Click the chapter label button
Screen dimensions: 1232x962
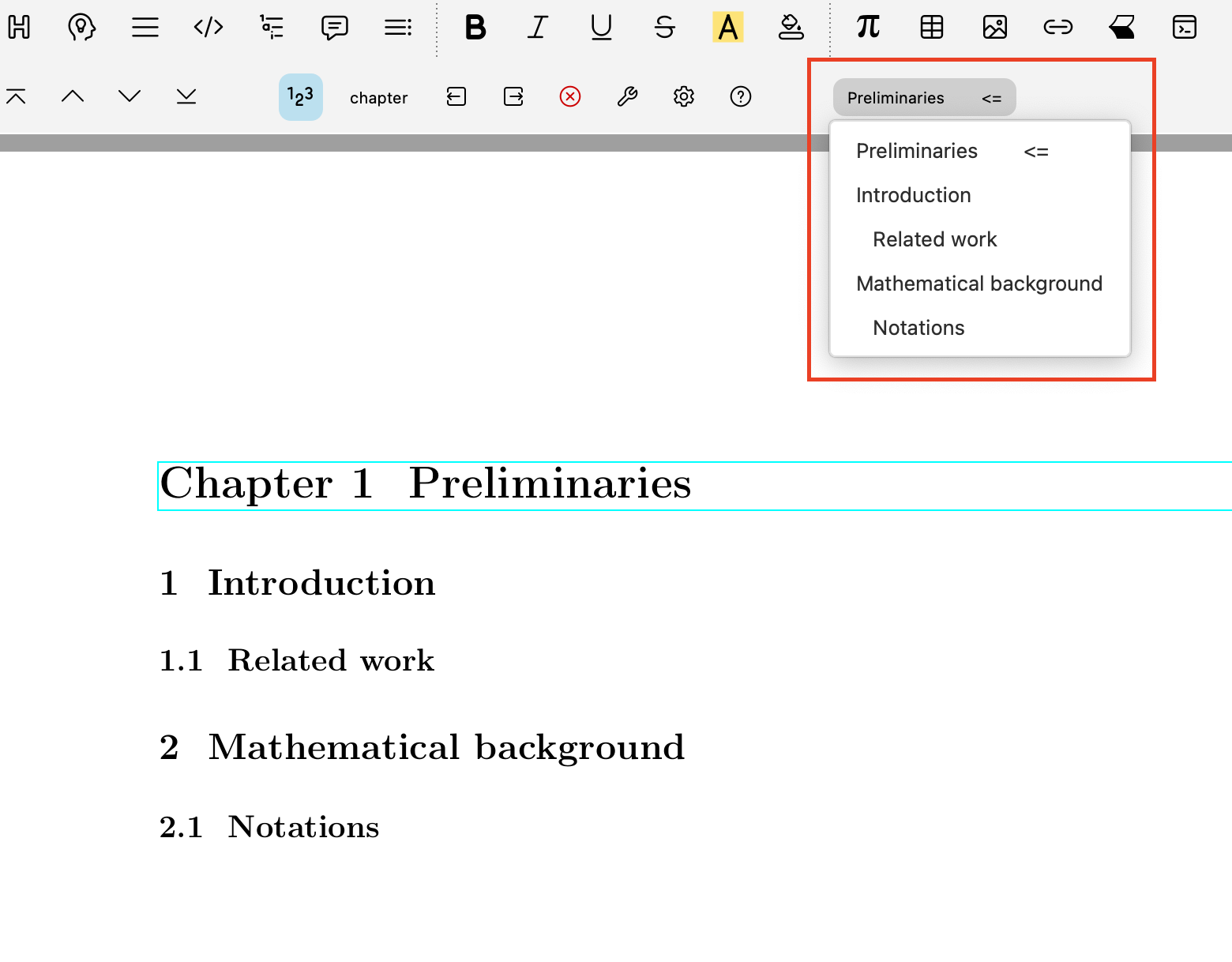click(x=378, y=98)
